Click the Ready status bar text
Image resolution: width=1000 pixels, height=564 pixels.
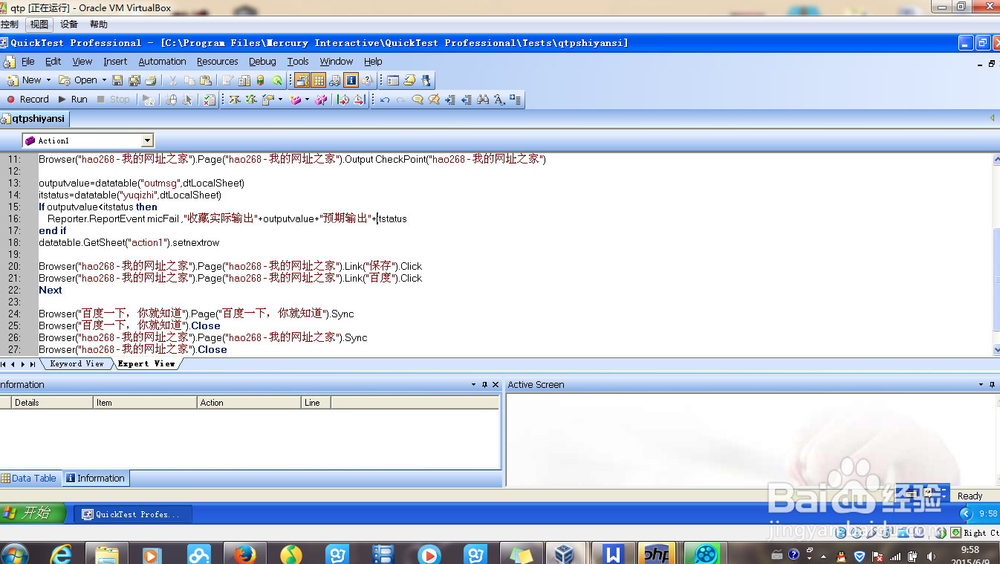click(x=969, y=496)
